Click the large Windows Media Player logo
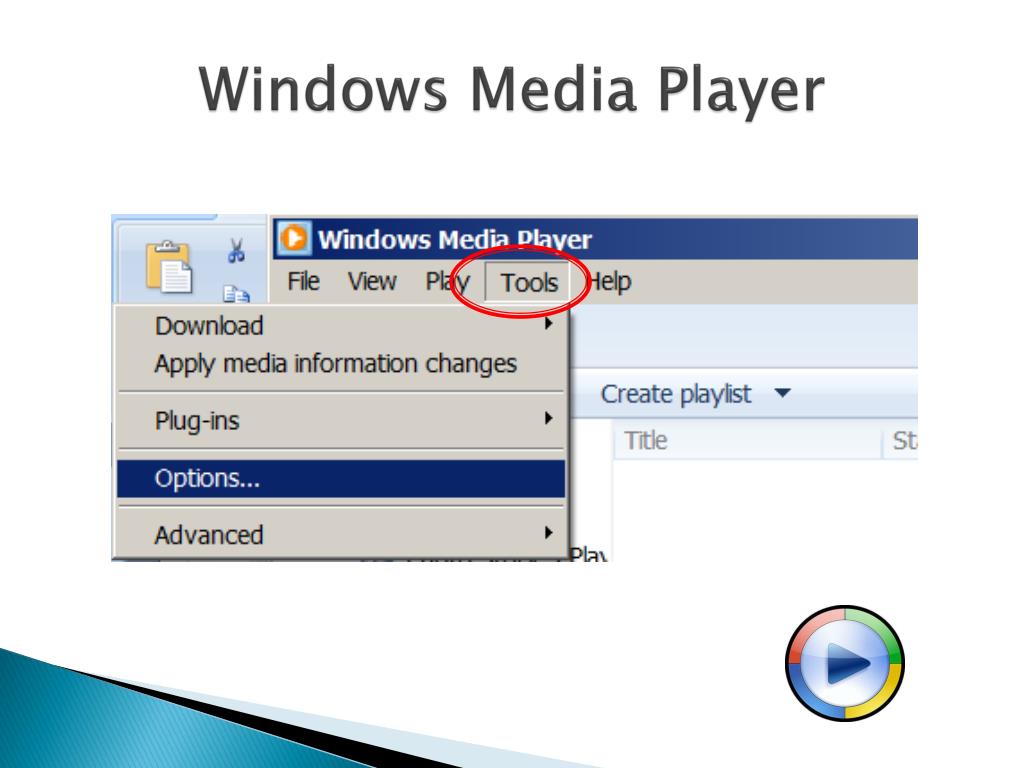Image resolution: width=1024 pixels, height=768 pixels. pos(844,664)
